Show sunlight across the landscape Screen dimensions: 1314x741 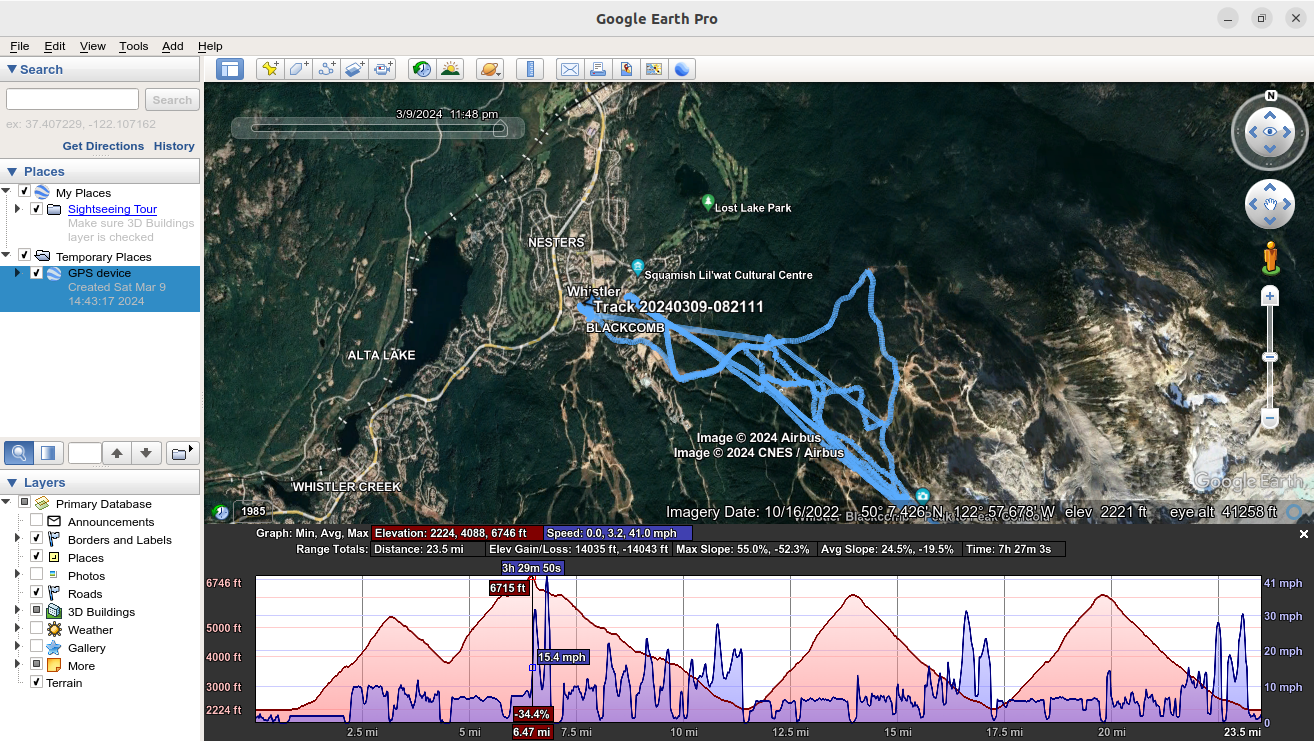pyautogui.click(x=451, y=69)
